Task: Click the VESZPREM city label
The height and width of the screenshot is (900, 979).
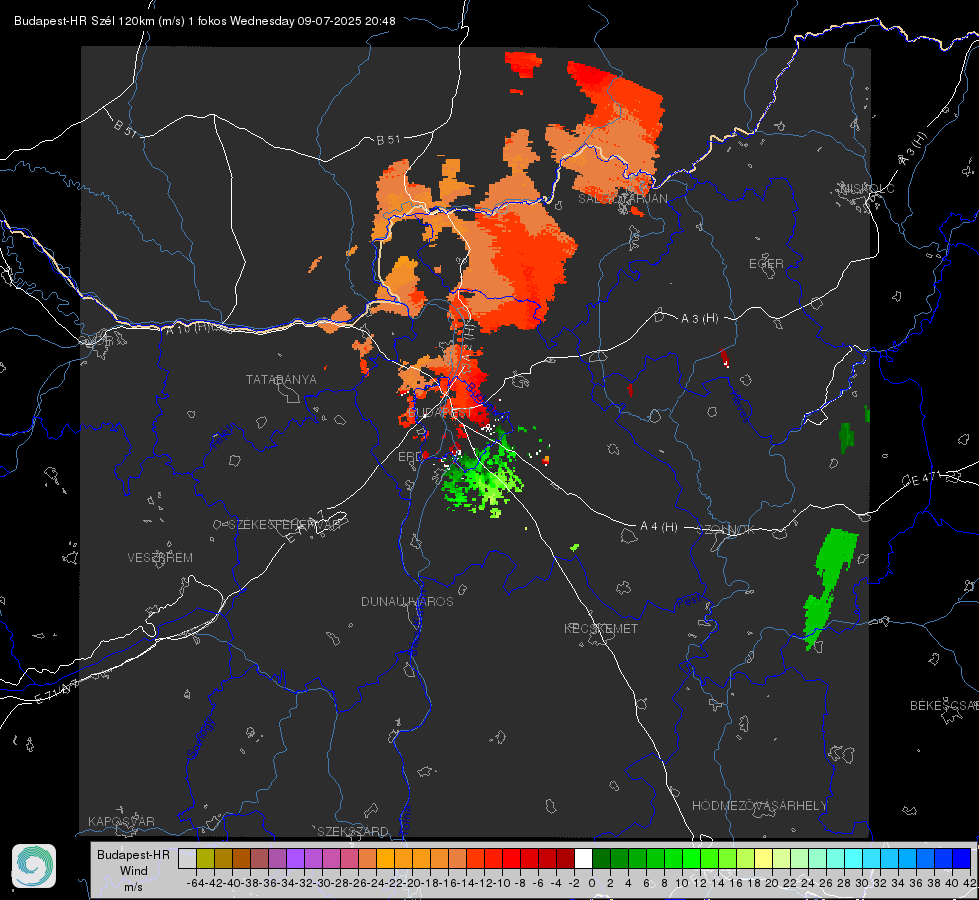Action: (x=160, y=557)
